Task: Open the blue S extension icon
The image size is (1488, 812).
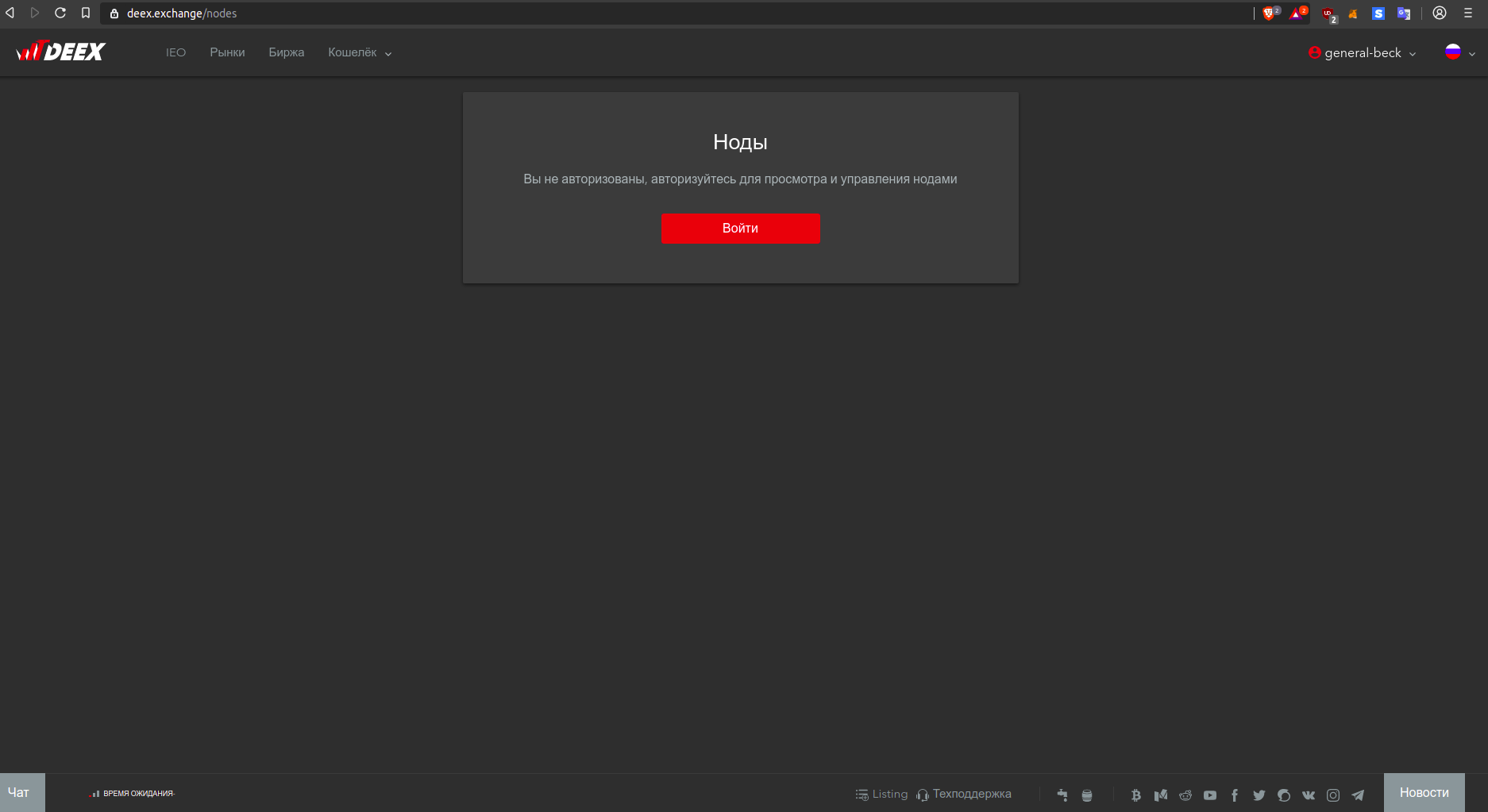Action: tap(1378, 13)
